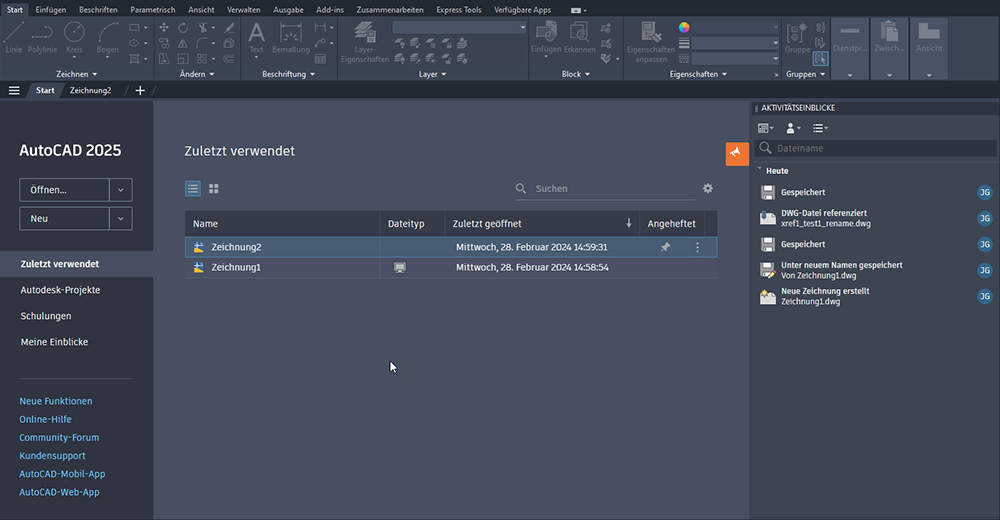
Task: Click the Bemaßung dimension tool
Action: tap(291, 37)
